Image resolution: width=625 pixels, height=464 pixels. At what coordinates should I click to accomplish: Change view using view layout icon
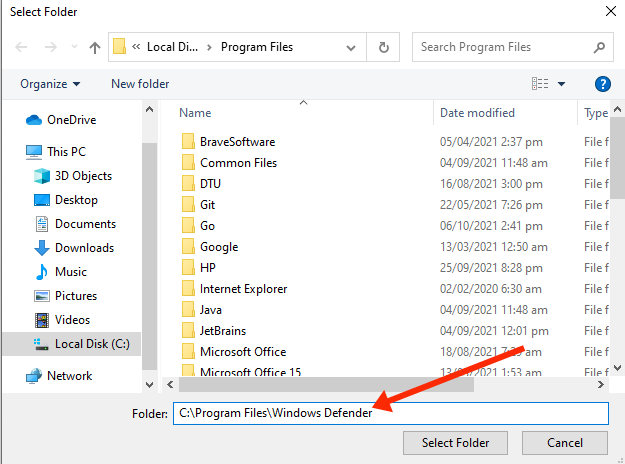540,84
